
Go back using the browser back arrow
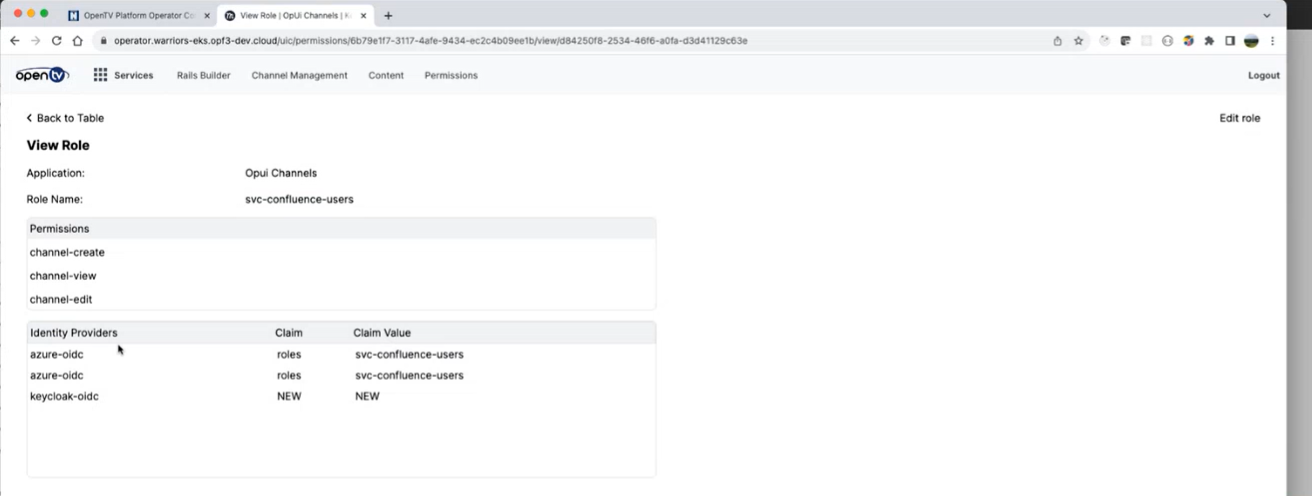coord(14,41)
